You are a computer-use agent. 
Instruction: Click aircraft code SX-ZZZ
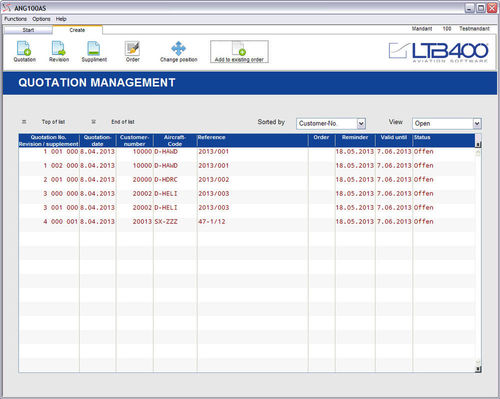click(x=166, y=222)
